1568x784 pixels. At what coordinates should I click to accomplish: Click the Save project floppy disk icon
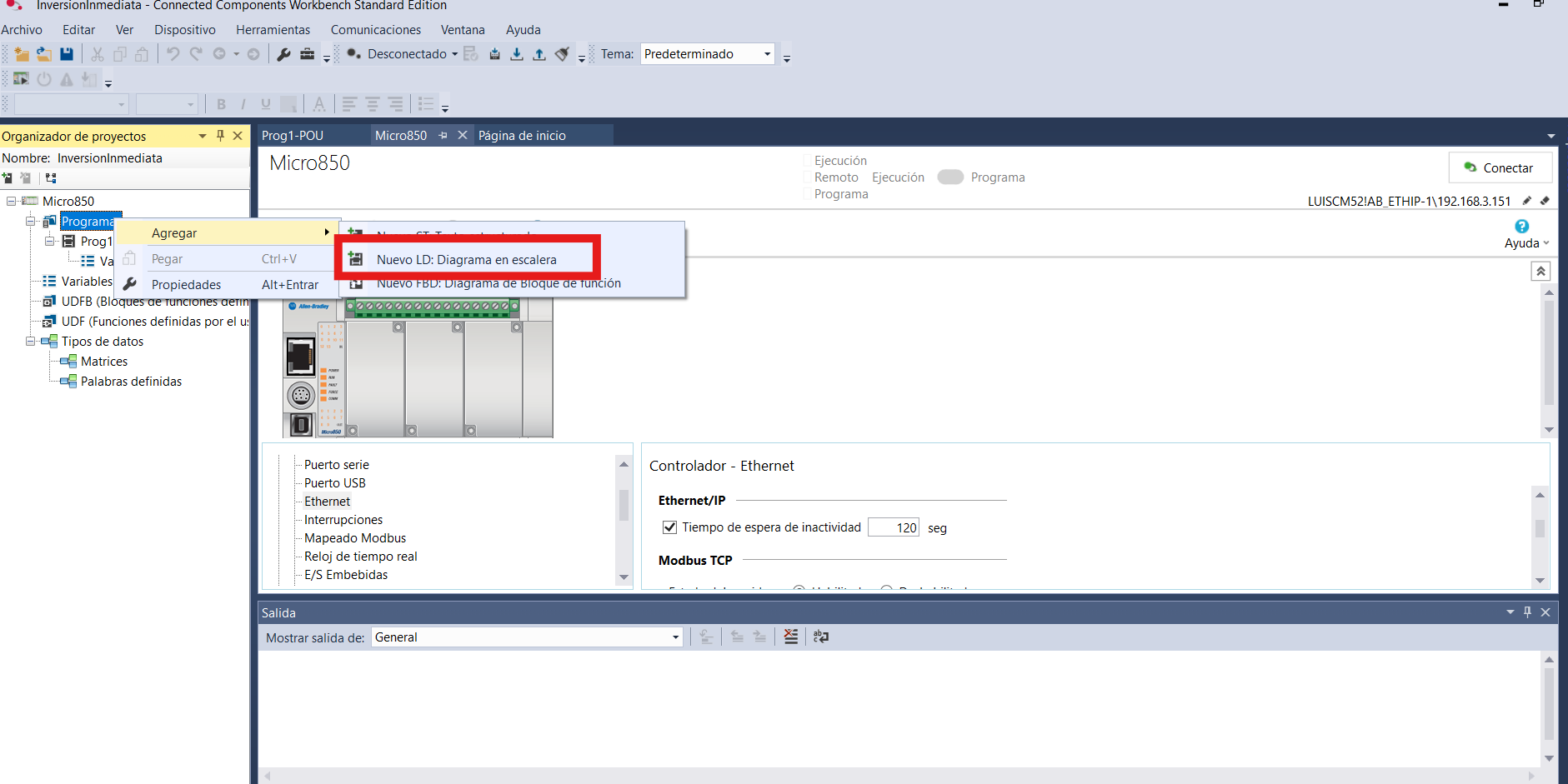pos(67,54)
